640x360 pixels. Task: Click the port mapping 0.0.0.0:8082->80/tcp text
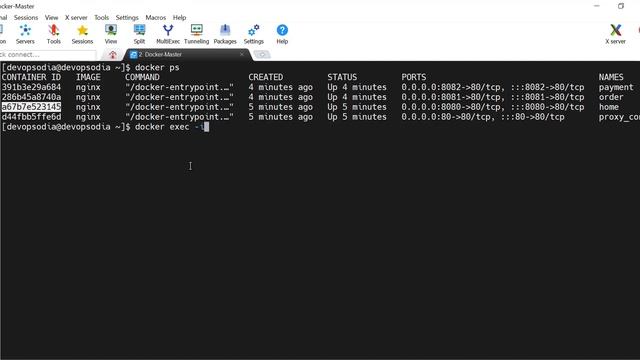point(451,87)
